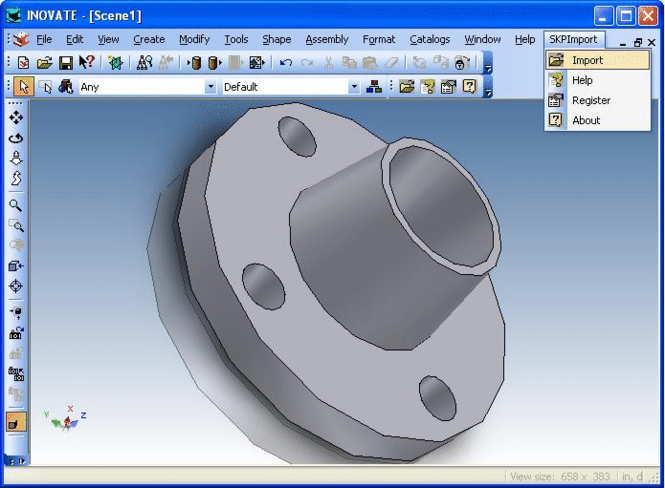Toggle the box selection tool icon
Viewport: 665px width, 488px height.
45,87
